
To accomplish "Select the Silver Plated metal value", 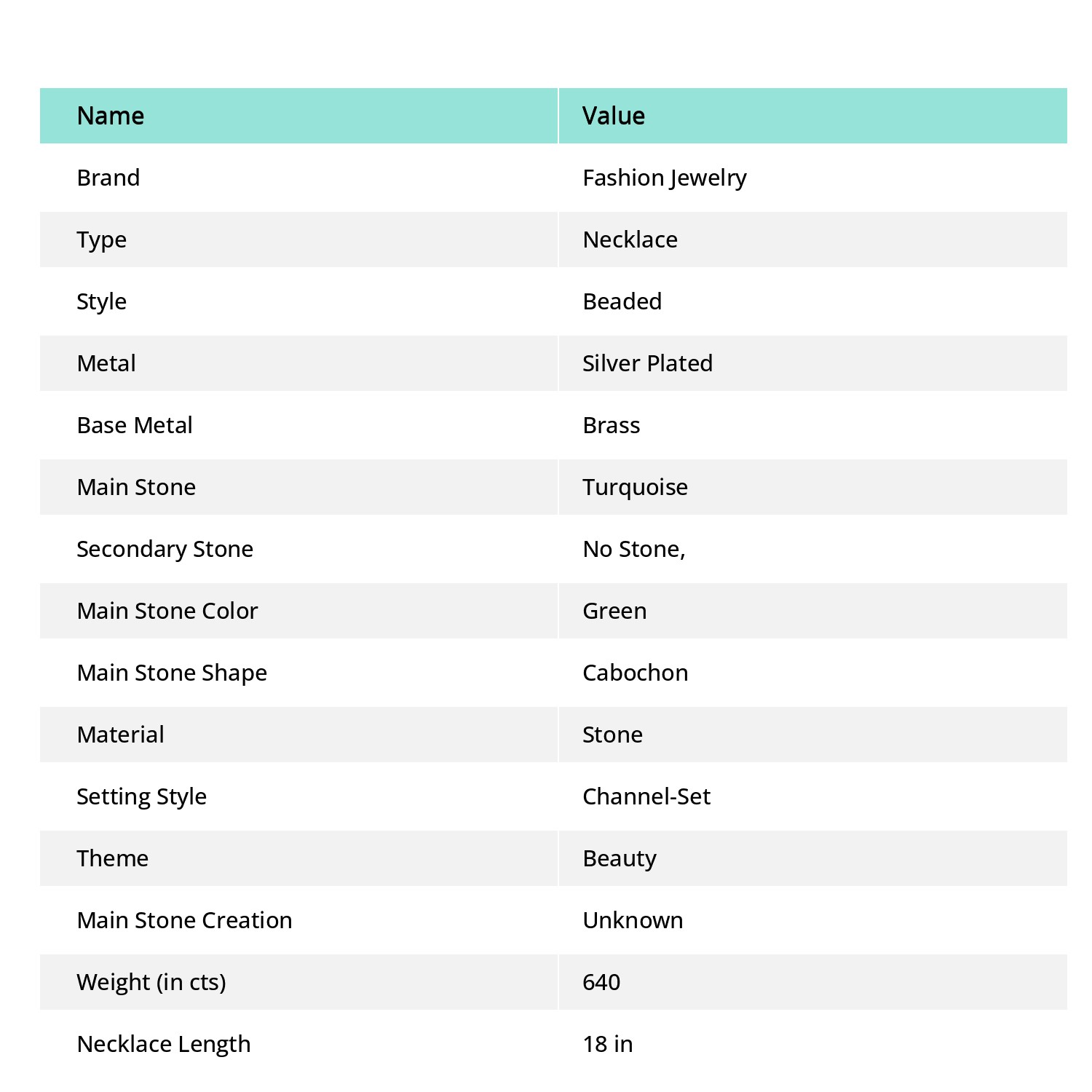I will click(x=648, y=363).
